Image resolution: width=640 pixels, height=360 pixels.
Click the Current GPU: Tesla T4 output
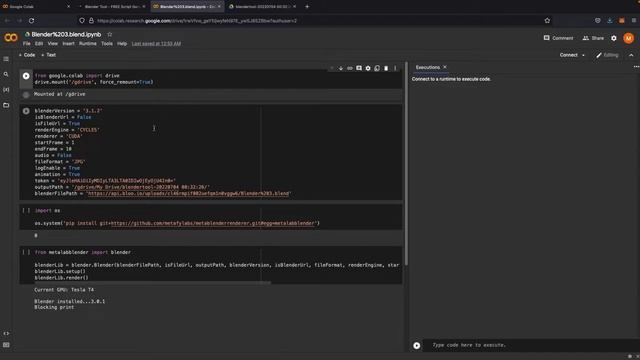pyautogui.click(x=64, y=290)
